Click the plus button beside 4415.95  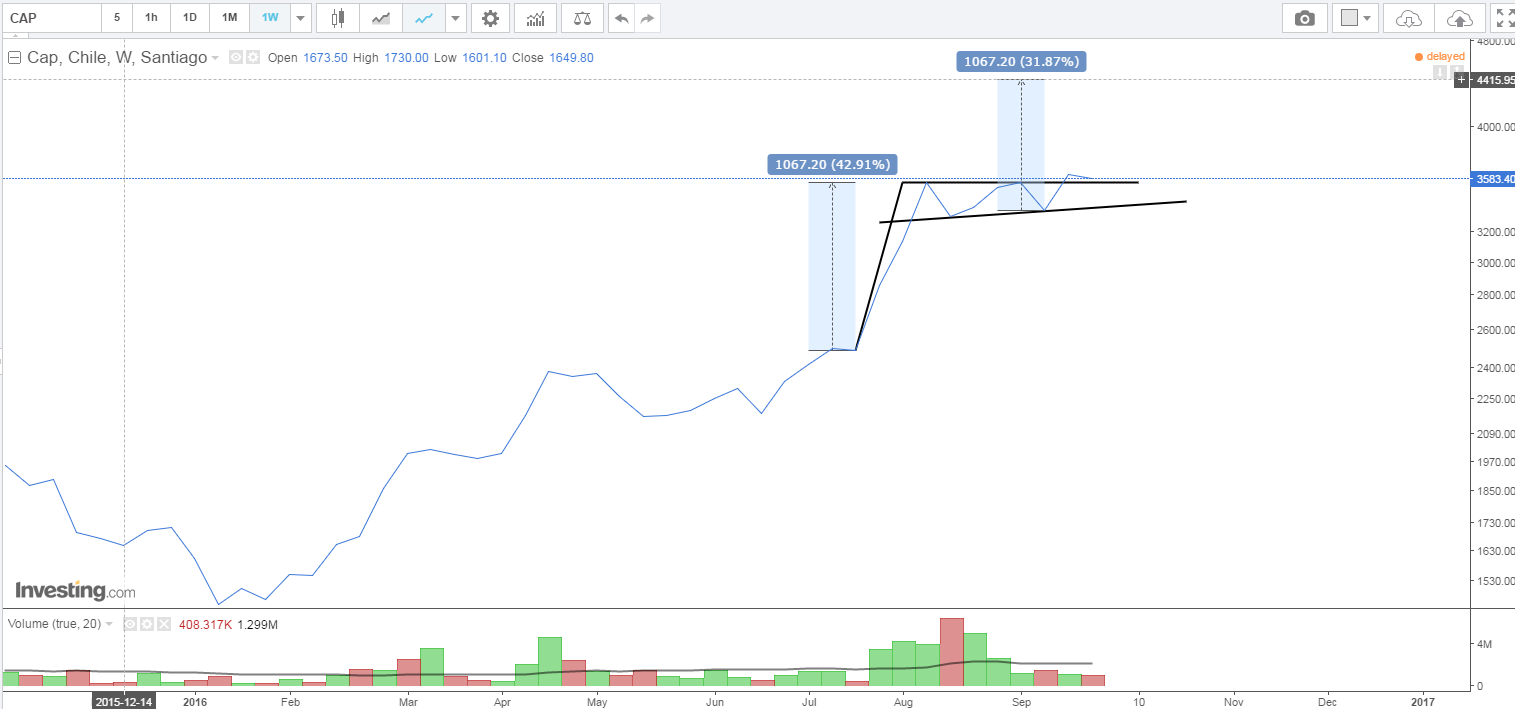click(1461, 80)
